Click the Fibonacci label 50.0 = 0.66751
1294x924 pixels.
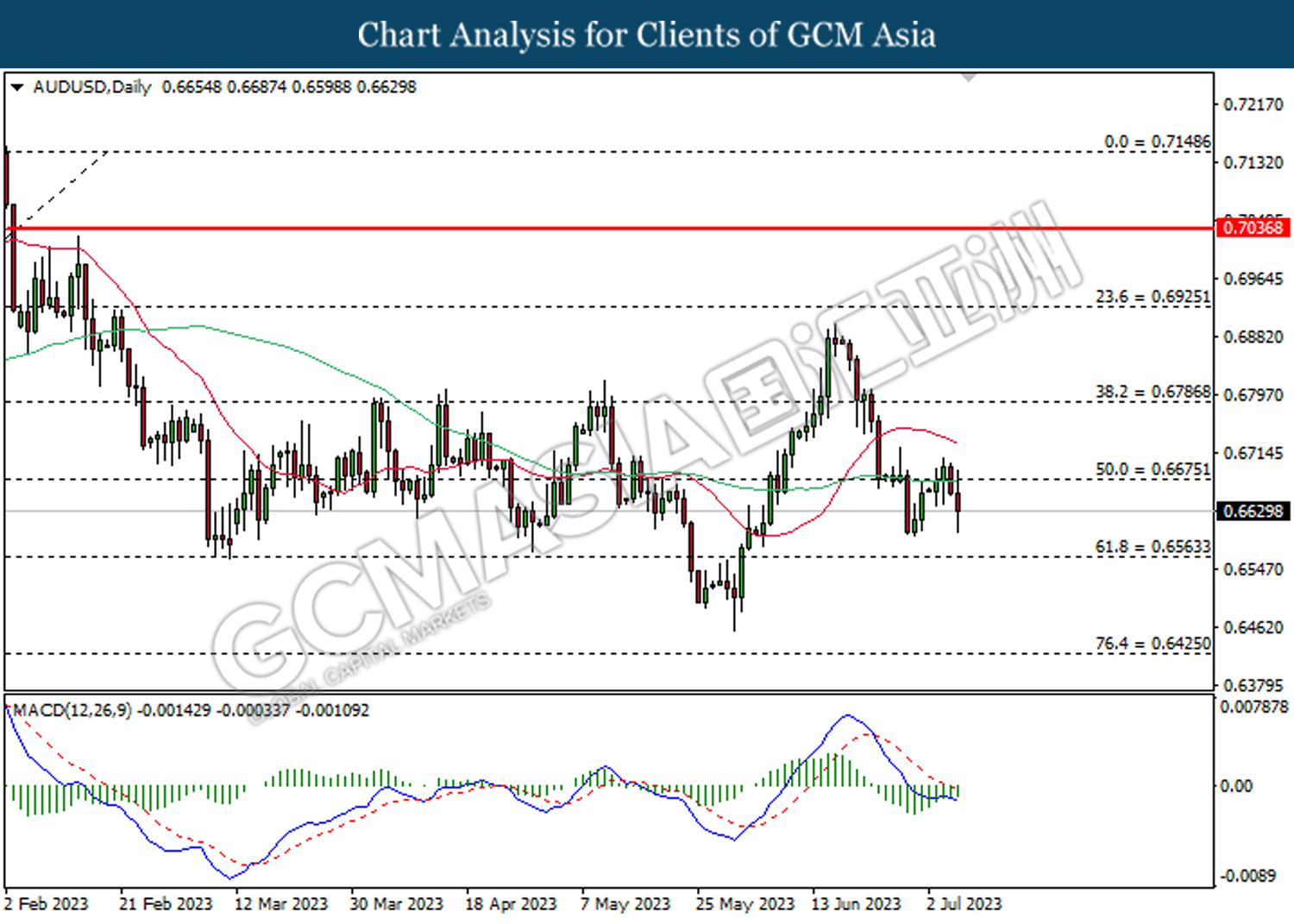(x=1153, y=469)
